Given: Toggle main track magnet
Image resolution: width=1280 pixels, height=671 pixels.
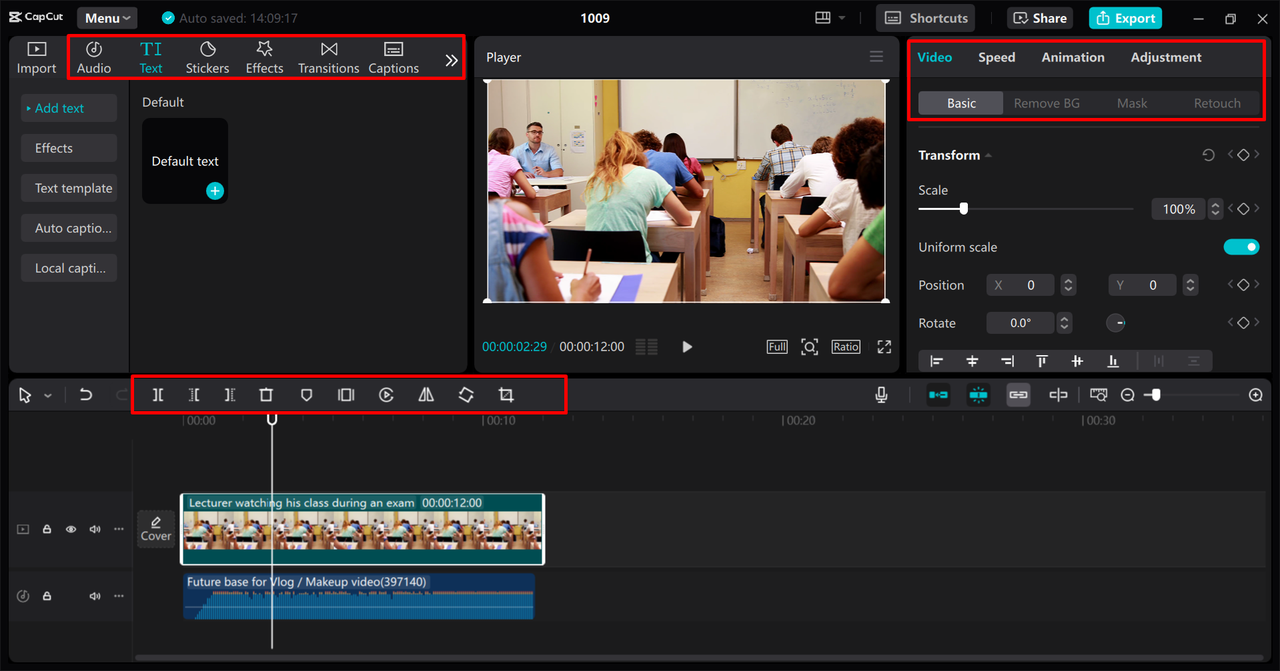Looking at the screenshot, I should (938, 395).
